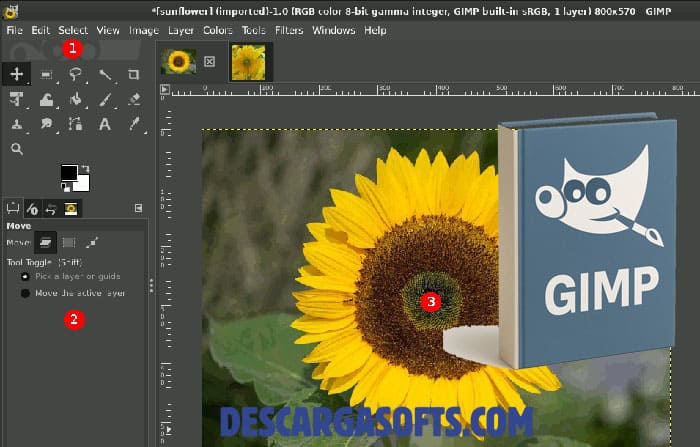Open the Colors menu
700x447 pixels.
[217, 30]
